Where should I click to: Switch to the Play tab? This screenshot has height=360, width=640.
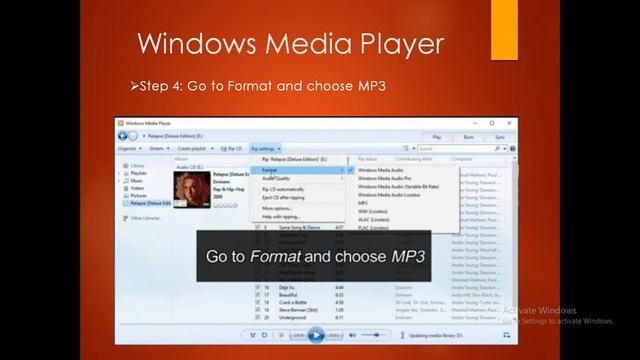[437, 137]
